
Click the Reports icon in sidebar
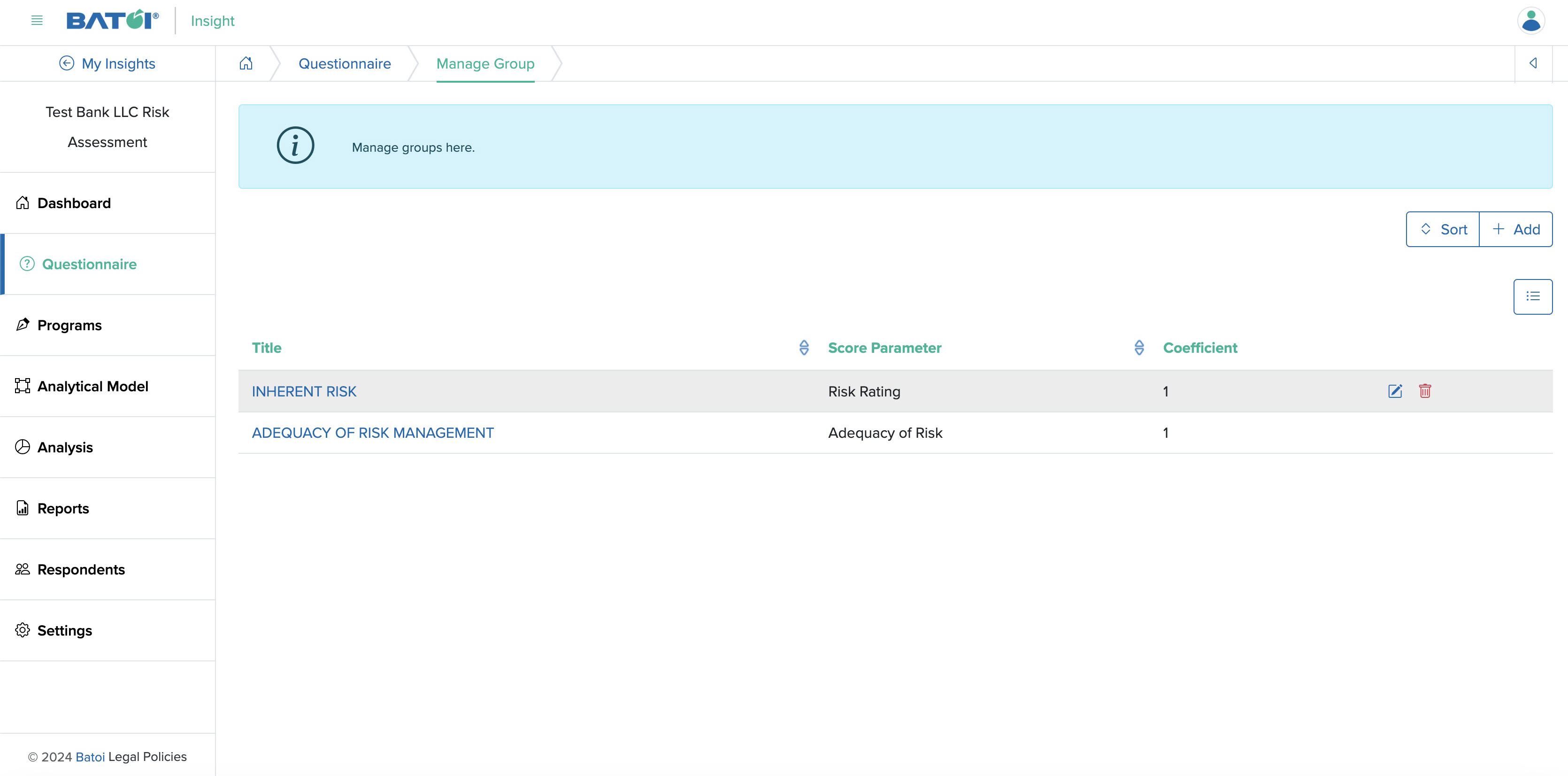[22, 508]
